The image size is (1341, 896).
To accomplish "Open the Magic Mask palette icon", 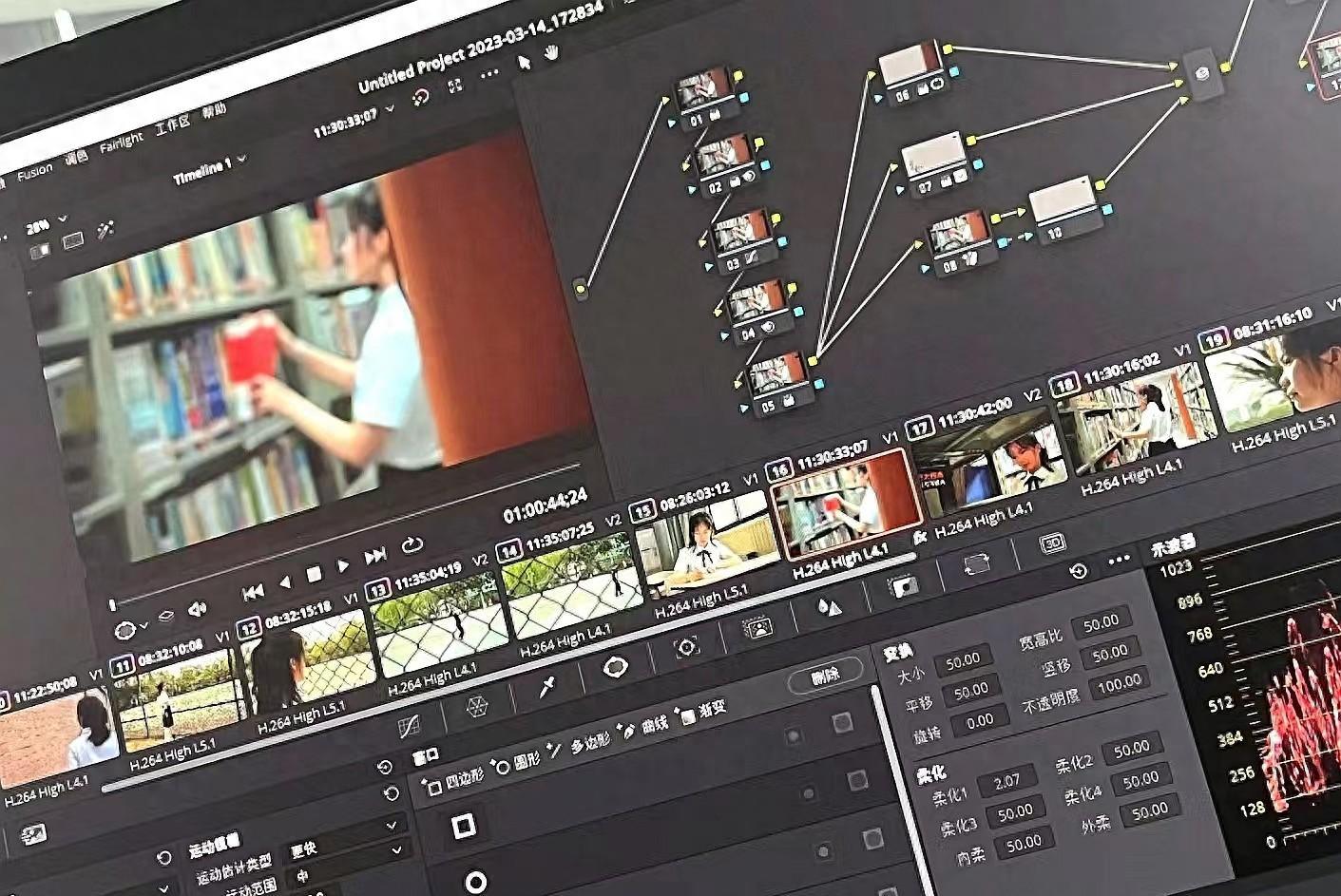I will (x=757, y=628).
